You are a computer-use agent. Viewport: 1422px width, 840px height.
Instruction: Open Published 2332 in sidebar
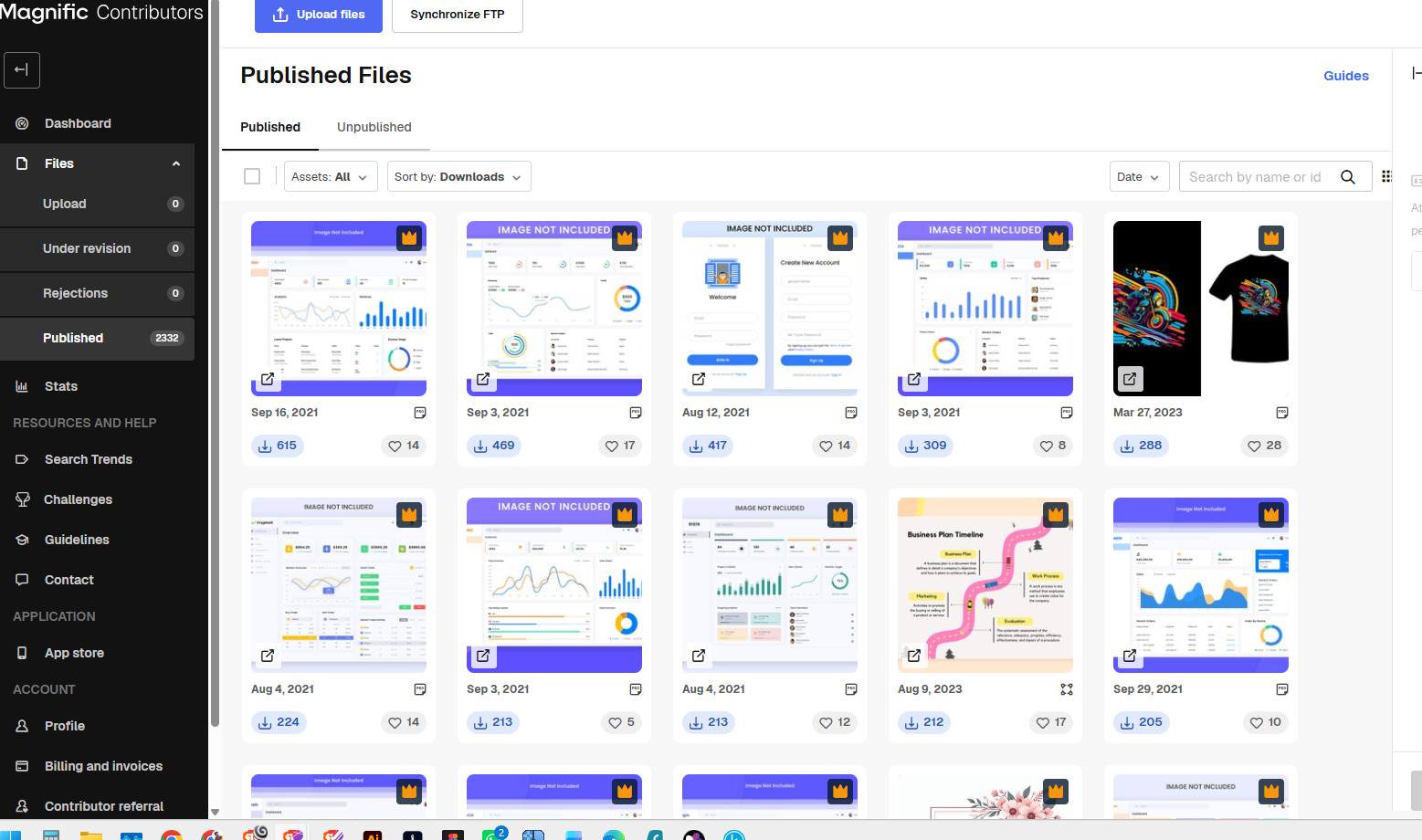tap(98, 338)
